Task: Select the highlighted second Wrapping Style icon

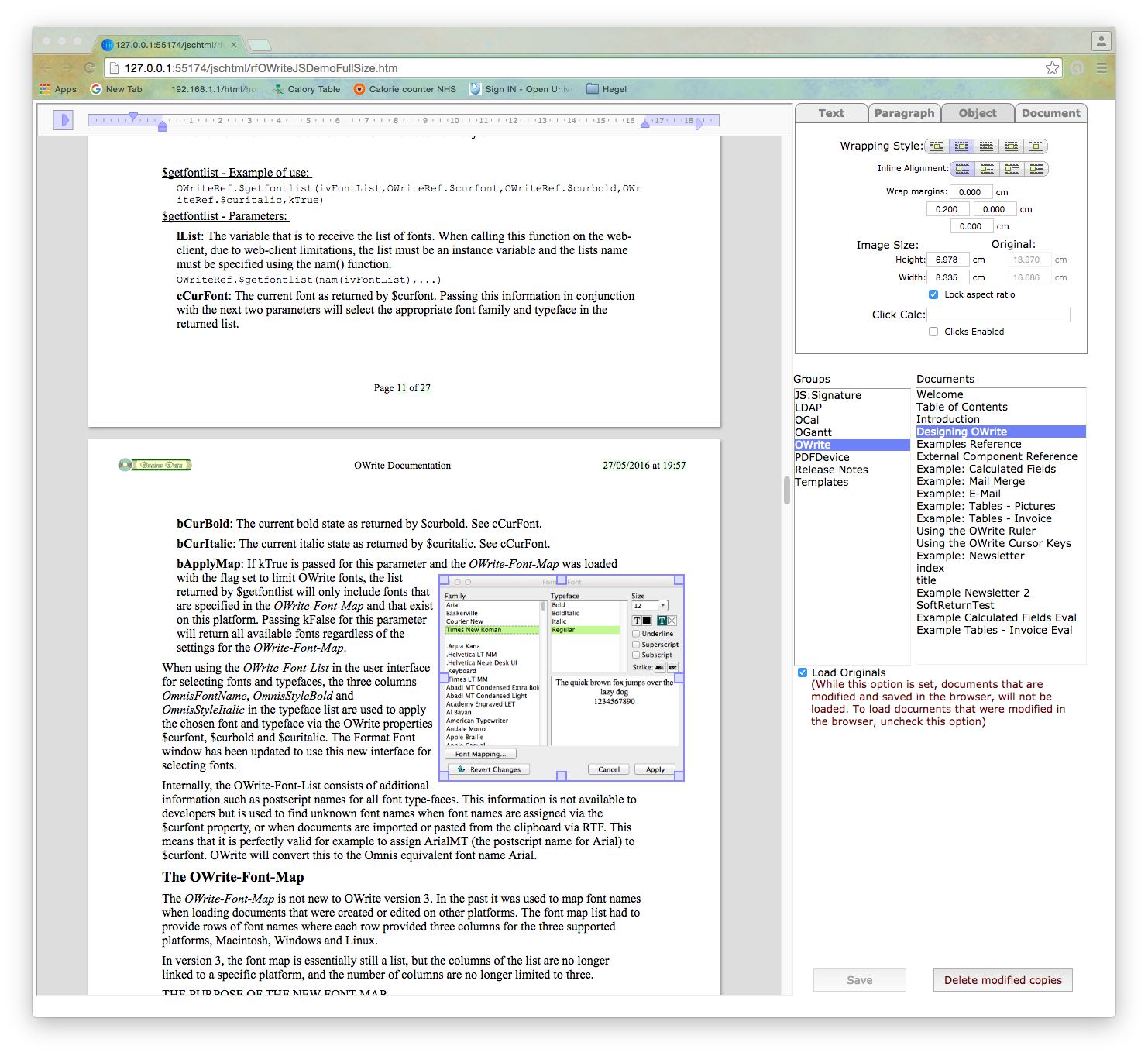Action: pos(961,146)
